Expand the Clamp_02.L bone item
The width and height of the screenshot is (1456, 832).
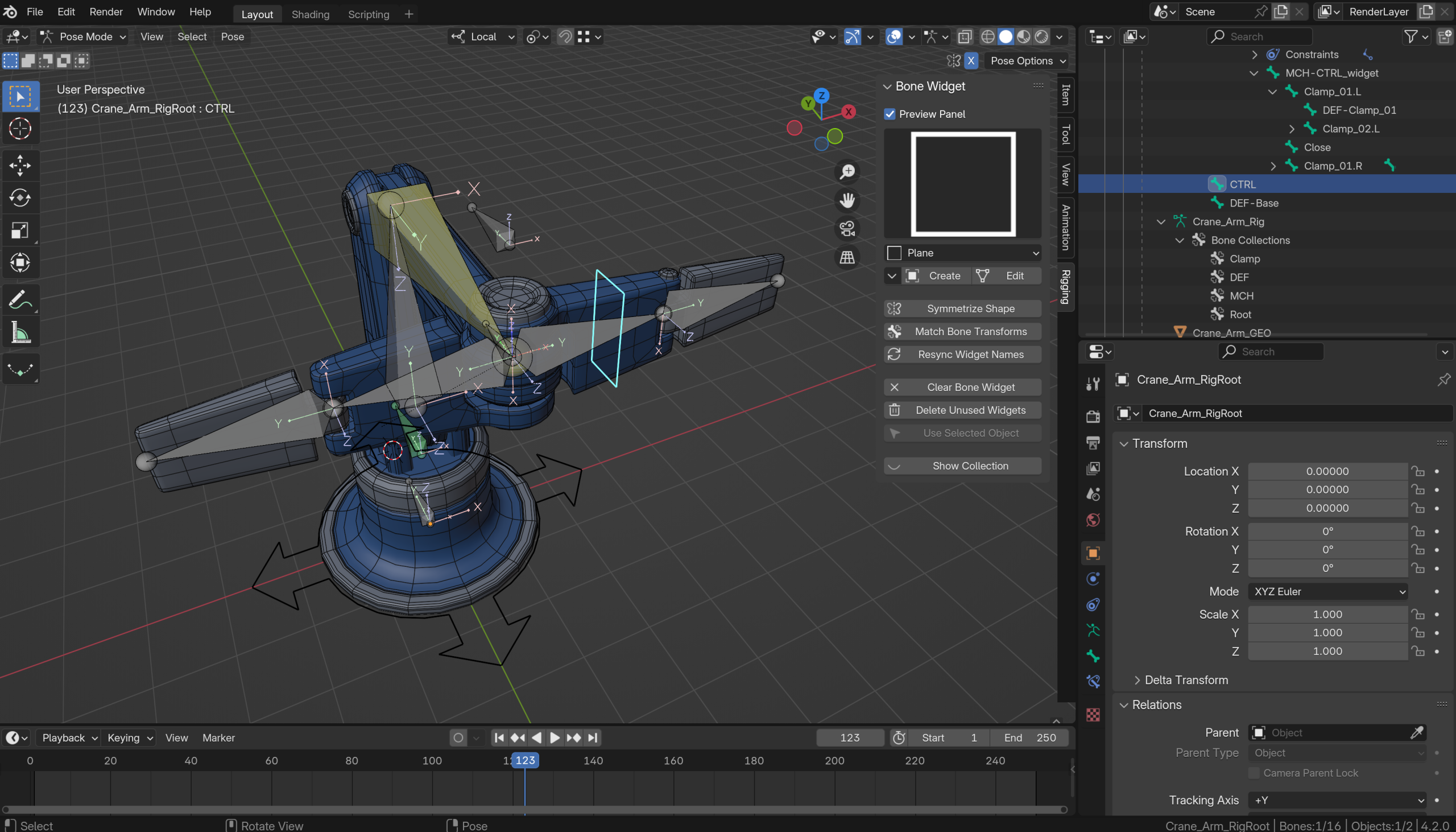(x=1292, y=129)
